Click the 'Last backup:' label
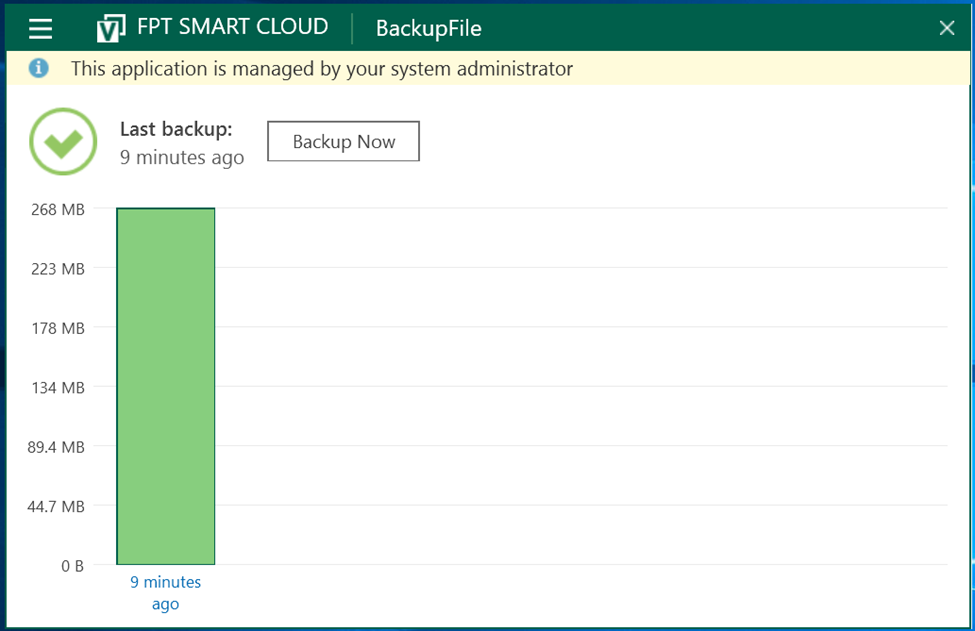This screenshot has height=631, width=975. click(176, 129)
